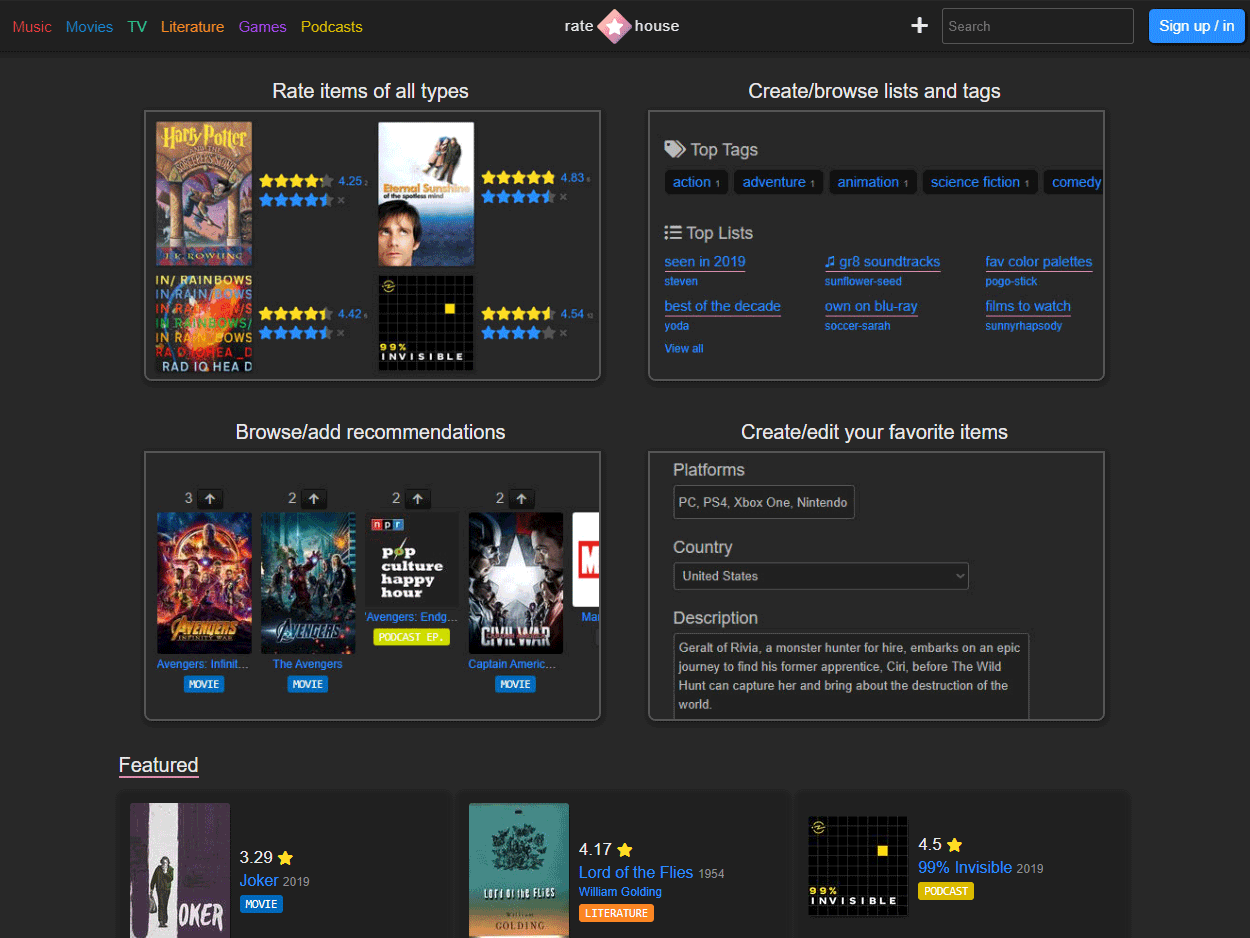Click Harry Potter yellow average stars
This screenshot has height=938, width=1250.
[296, 181]
